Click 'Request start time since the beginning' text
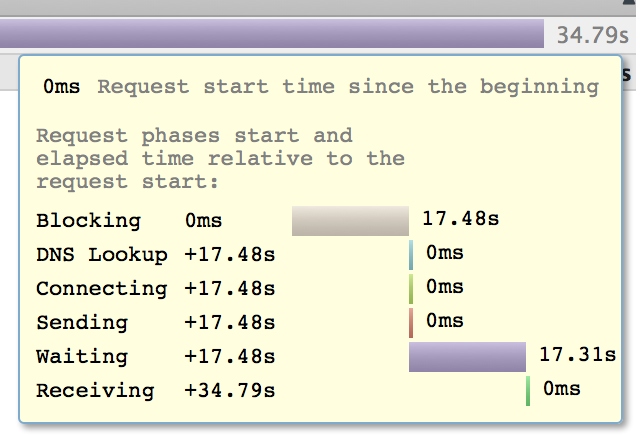636x442 pixels. click(x=348, y=87)
